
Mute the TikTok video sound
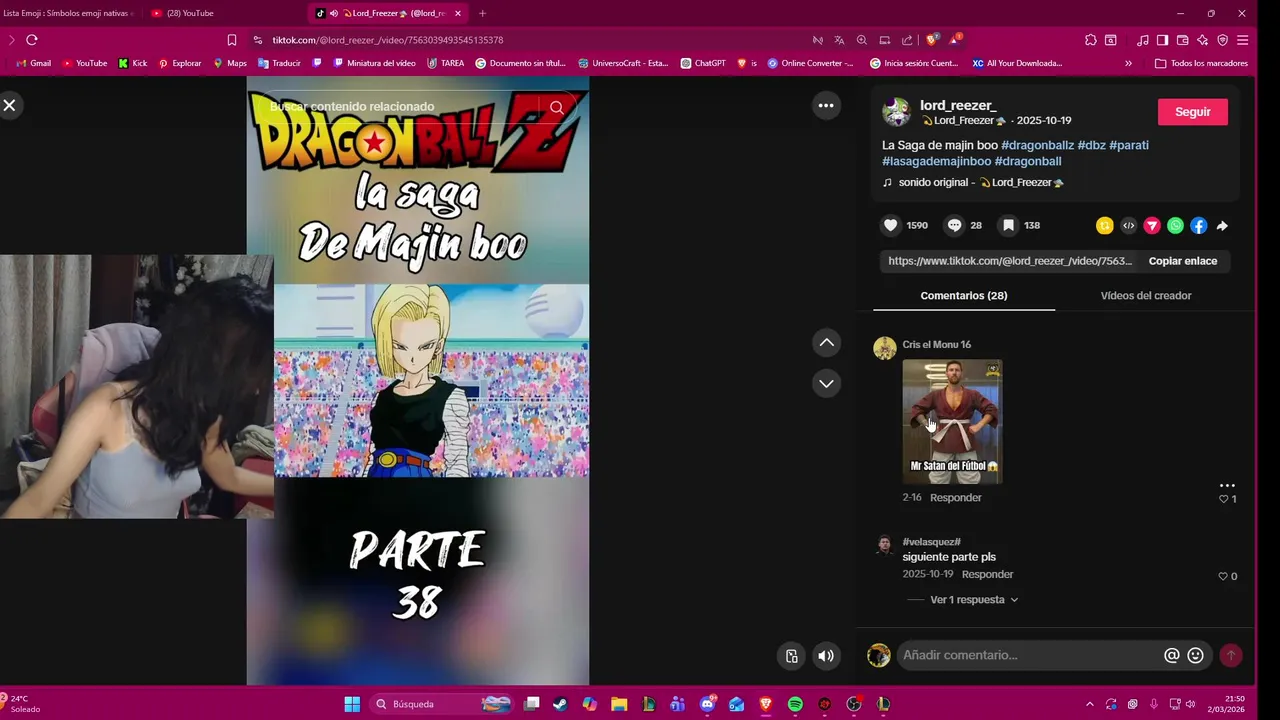point(825,656)
